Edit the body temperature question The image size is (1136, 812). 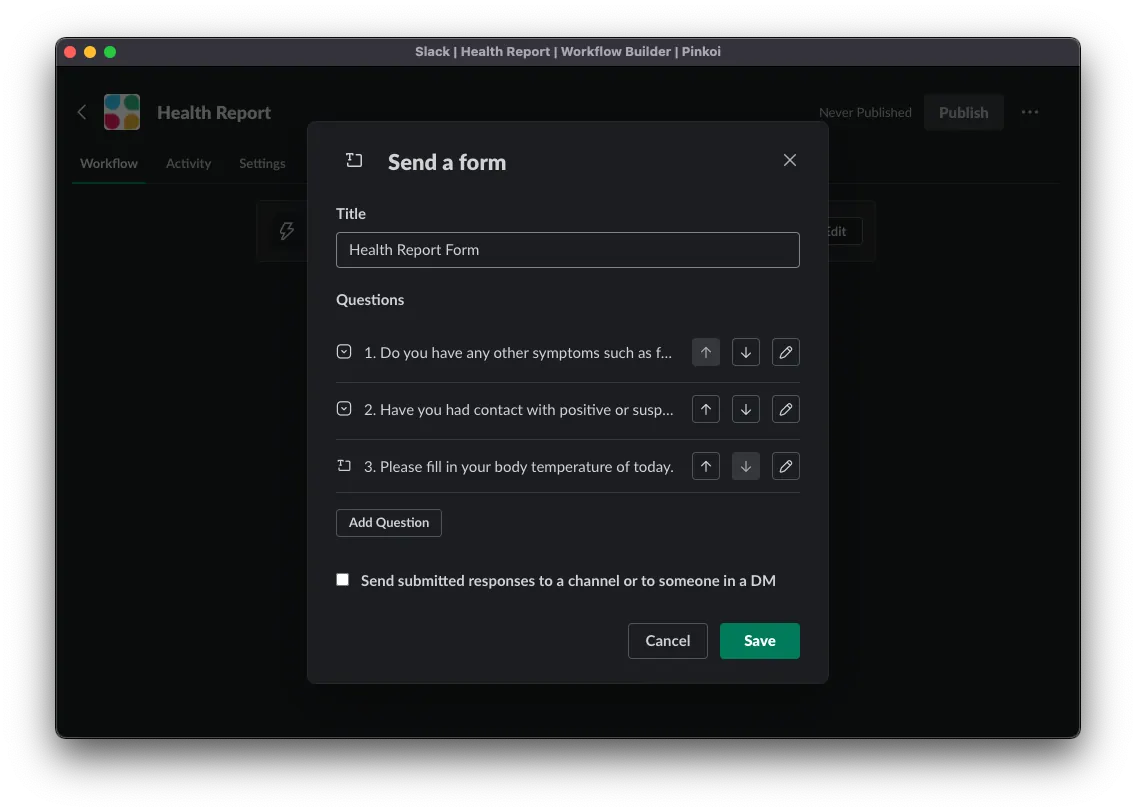pos(786,466)
